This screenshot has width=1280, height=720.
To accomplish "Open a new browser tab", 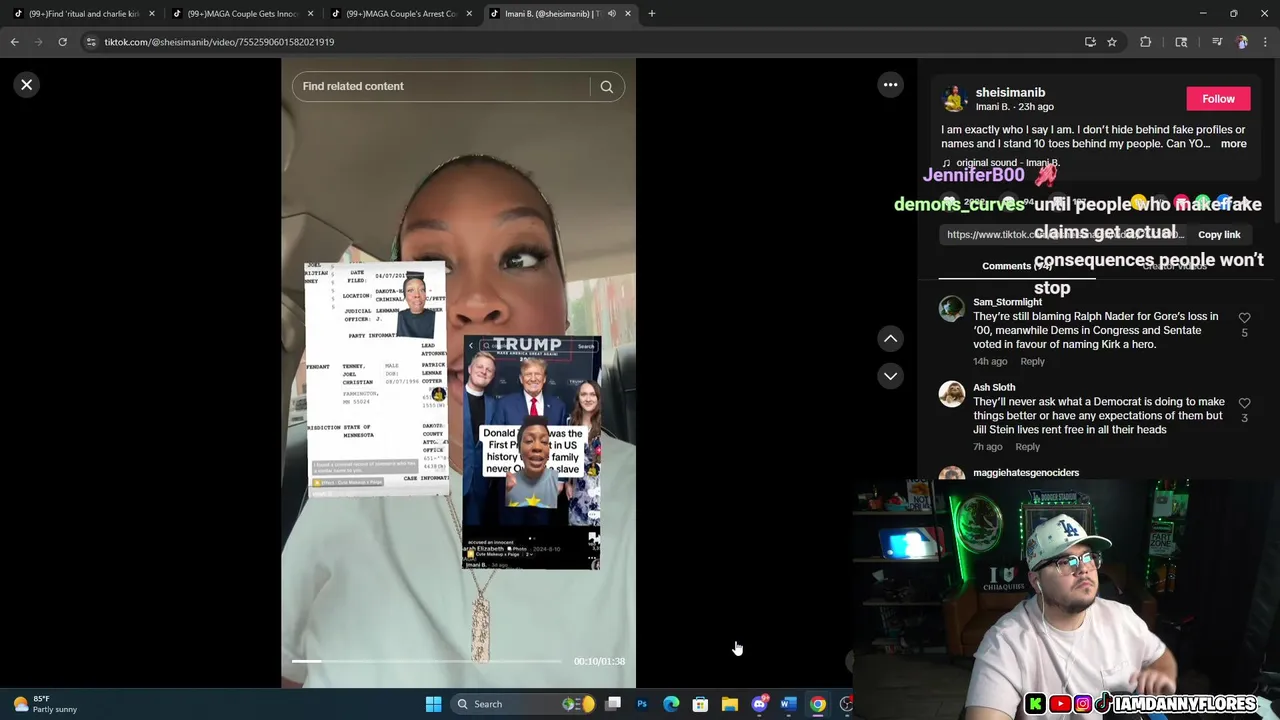I will coord(651,14).
